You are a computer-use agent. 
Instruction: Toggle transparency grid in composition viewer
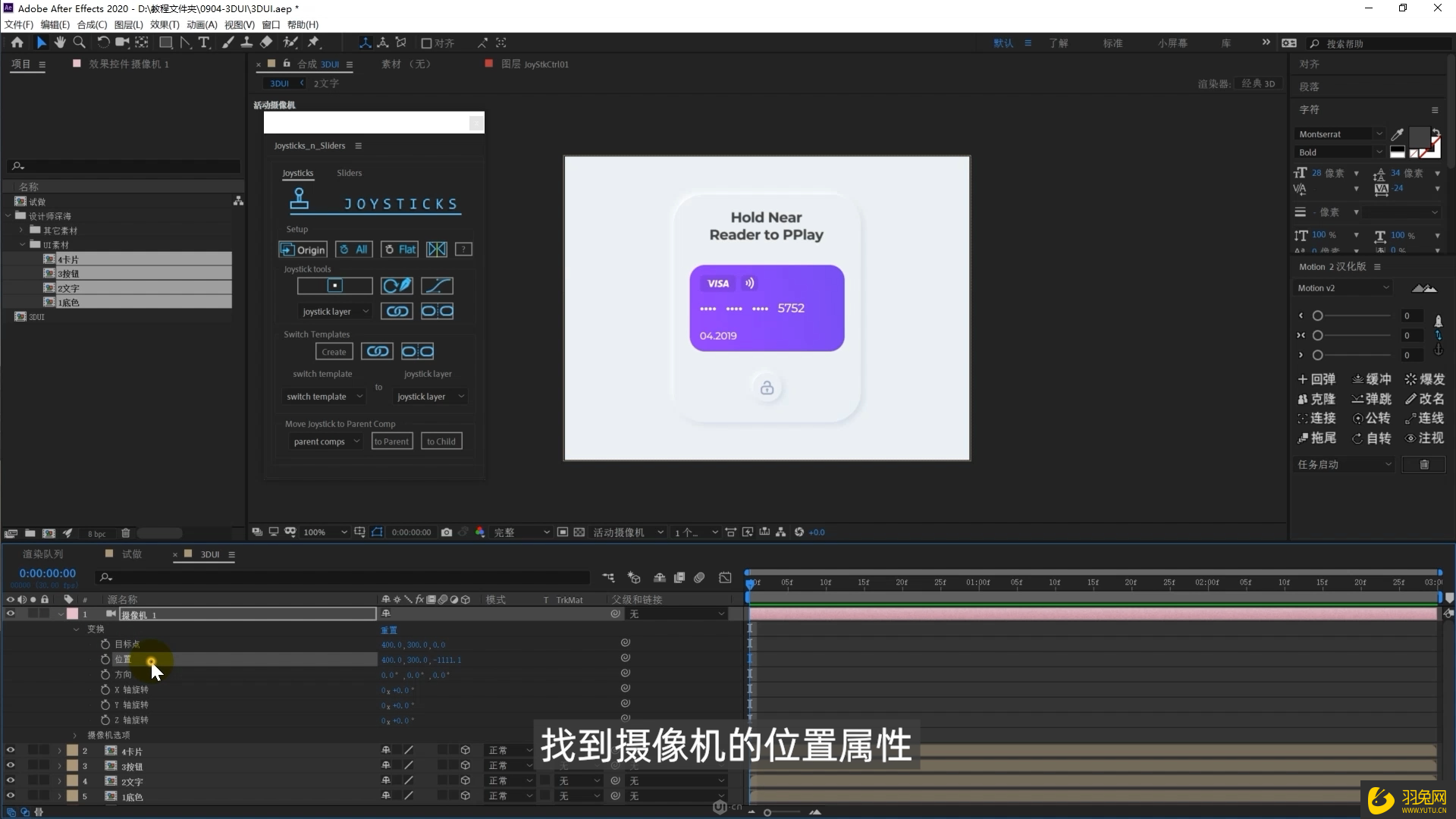(581, 532)
